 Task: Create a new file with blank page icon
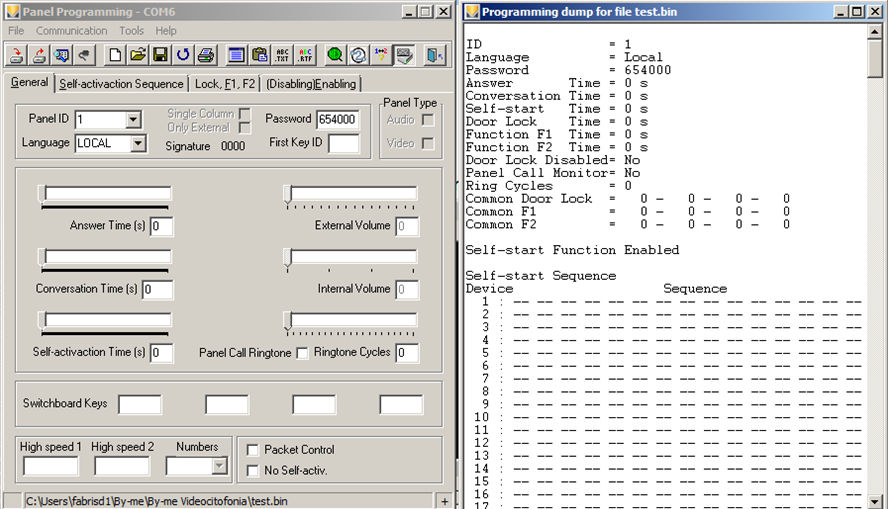(115, 55)
